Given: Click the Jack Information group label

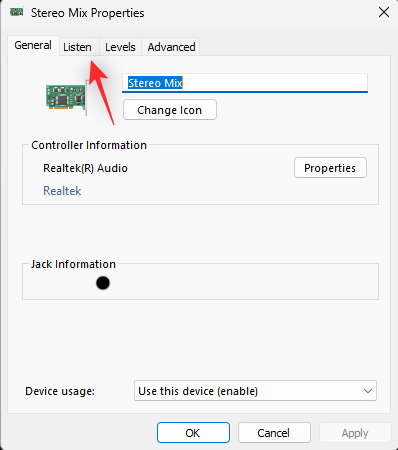Looking at the screenshot, I should point(73,264).
